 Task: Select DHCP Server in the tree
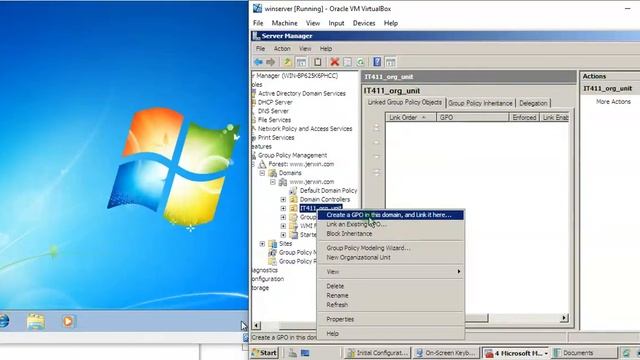click(x=275, y=102)
